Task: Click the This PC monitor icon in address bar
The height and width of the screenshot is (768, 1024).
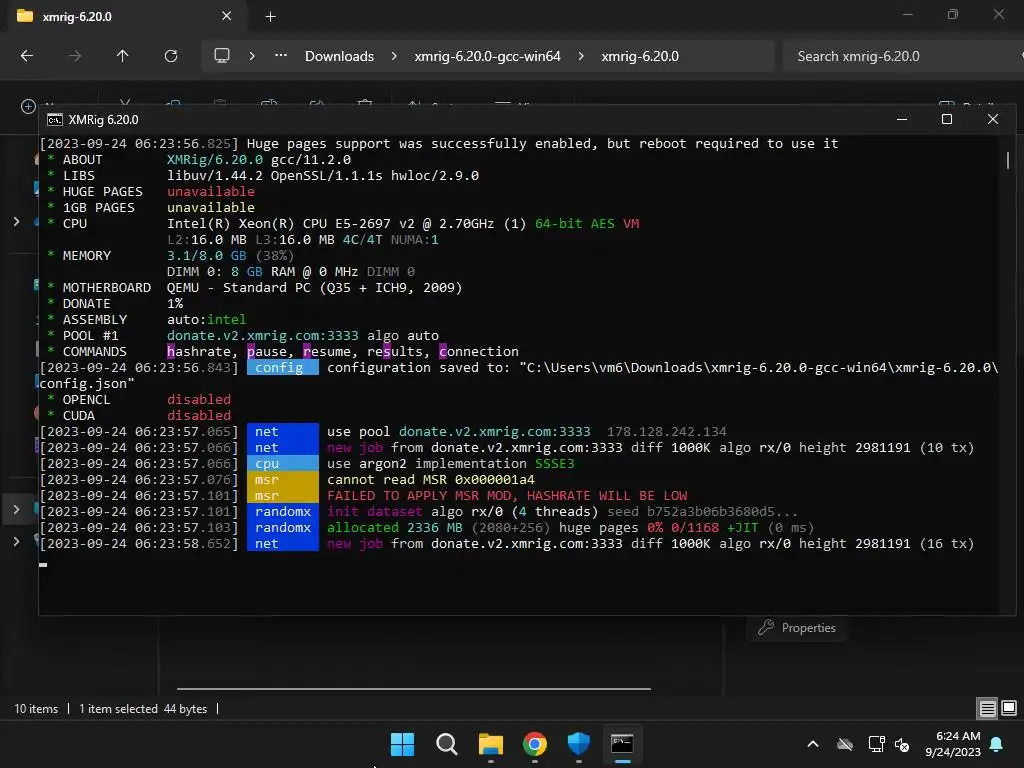Action: [222, 56]
